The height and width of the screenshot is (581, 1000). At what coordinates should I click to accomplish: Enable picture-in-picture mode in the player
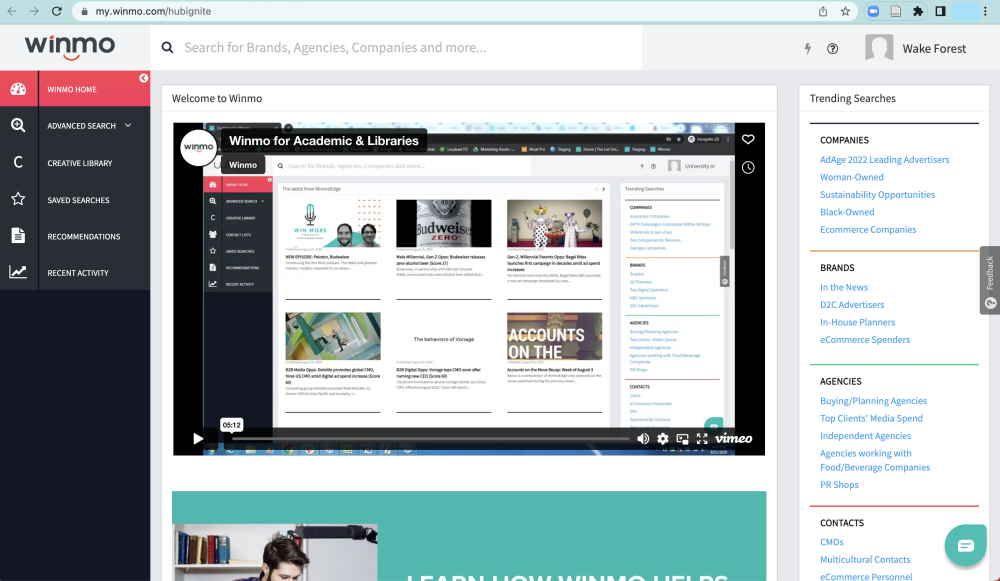pos(682,438)
